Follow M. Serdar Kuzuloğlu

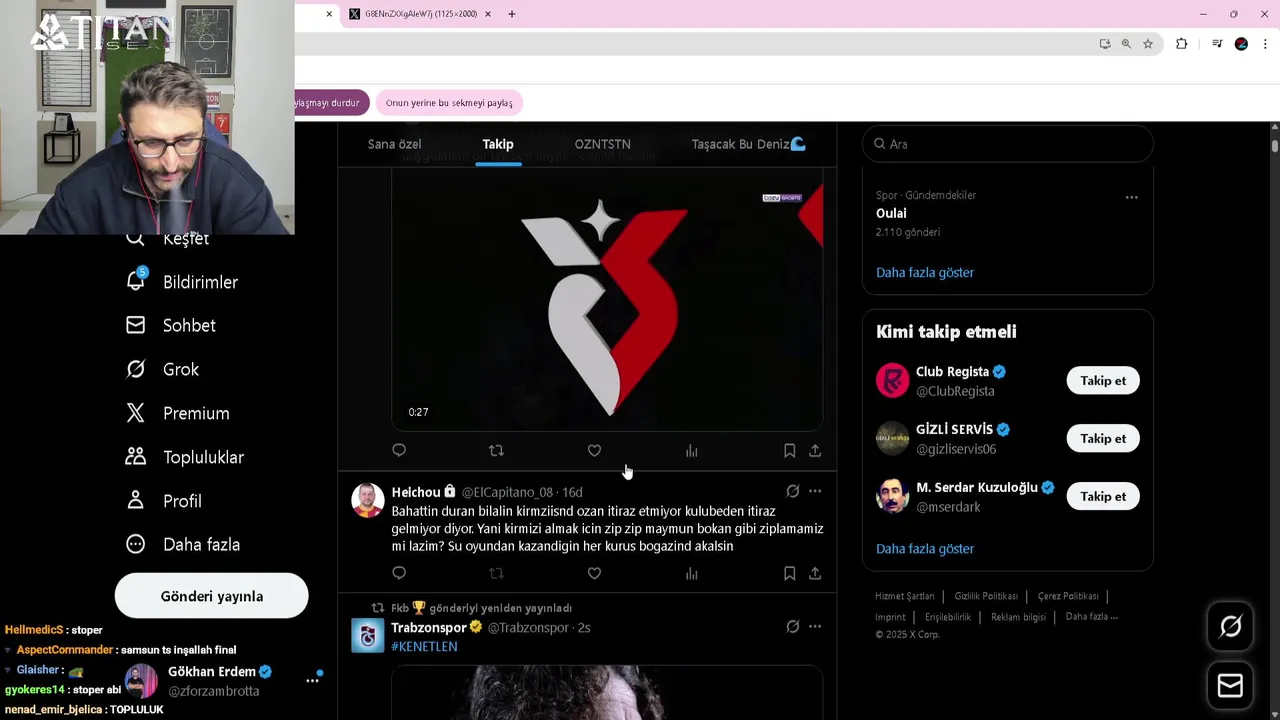click(x=1103, y=496)
